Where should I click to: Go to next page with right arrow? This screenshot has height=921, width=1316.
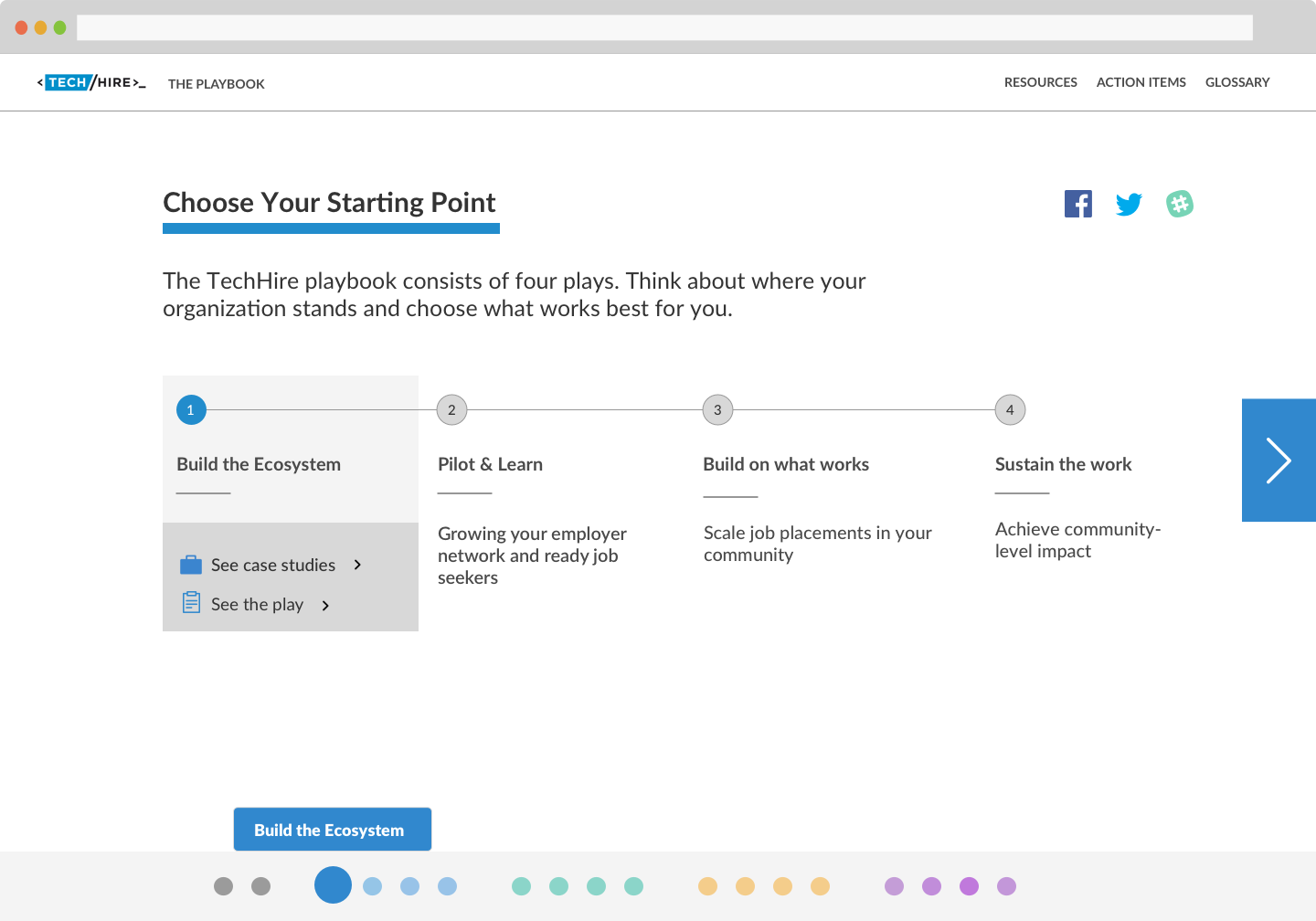click(x=1279, y=460)
